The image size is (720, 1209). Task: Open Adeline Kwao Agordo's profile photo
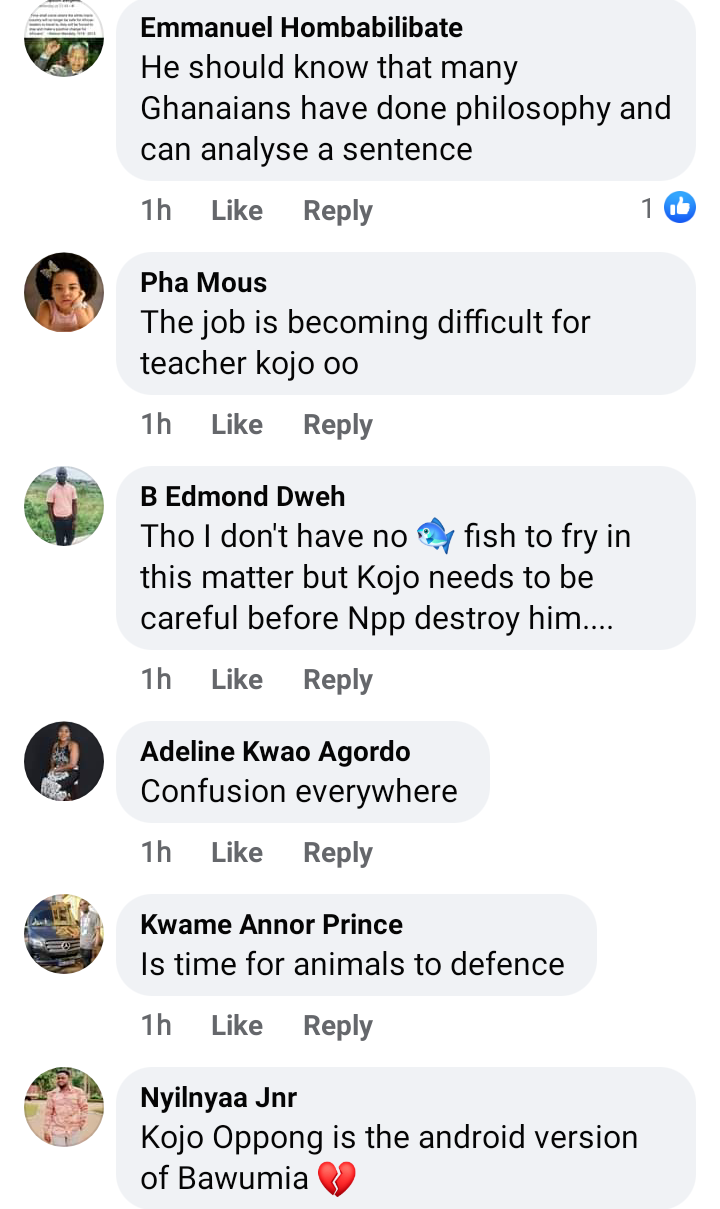[x=64, y=761]
